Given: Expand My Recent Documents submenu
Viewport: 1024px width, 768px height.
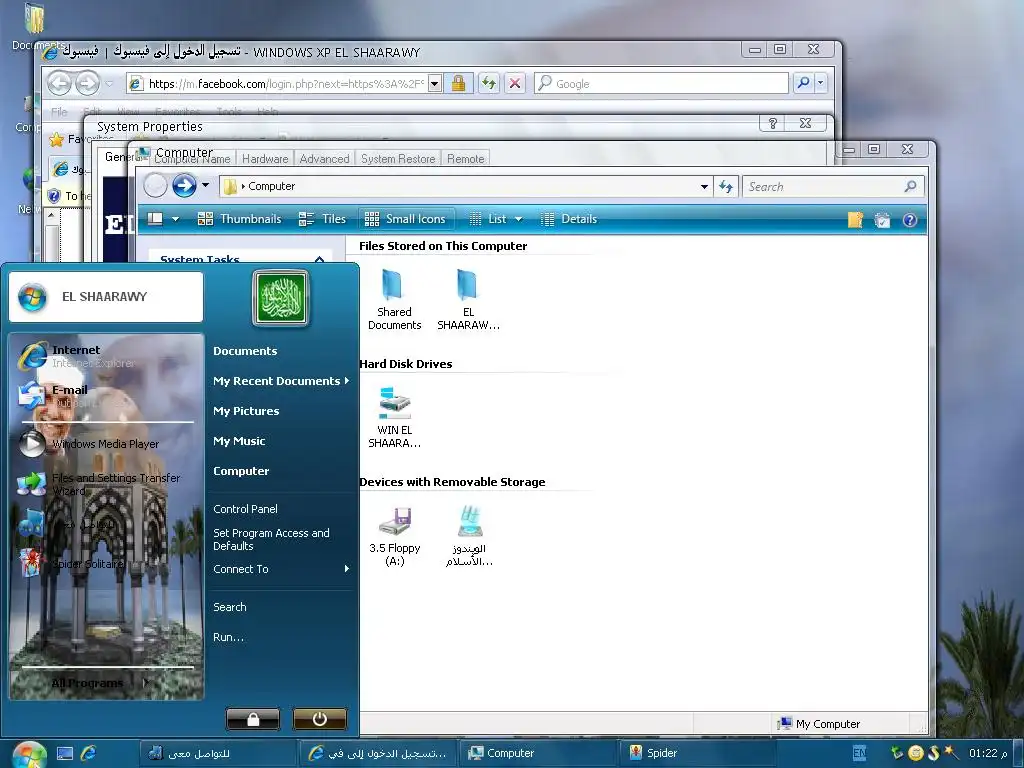Looking at the screenshot, I should click(x=346, y=381).
